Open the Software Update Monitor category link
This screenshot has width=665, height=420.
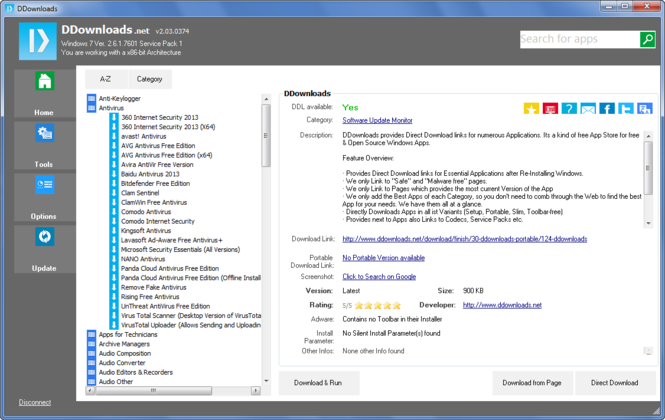point(377,120)
